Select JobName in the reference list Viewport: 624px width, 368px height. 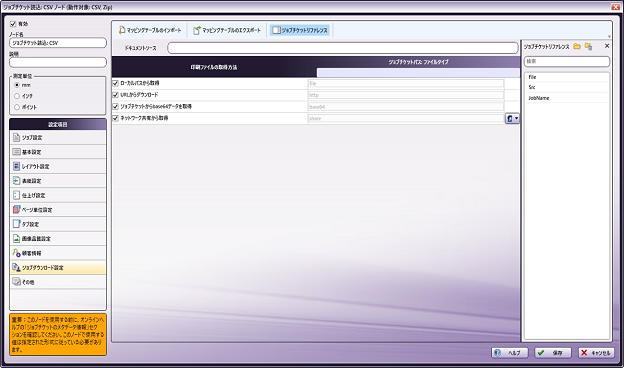[538, 98]
